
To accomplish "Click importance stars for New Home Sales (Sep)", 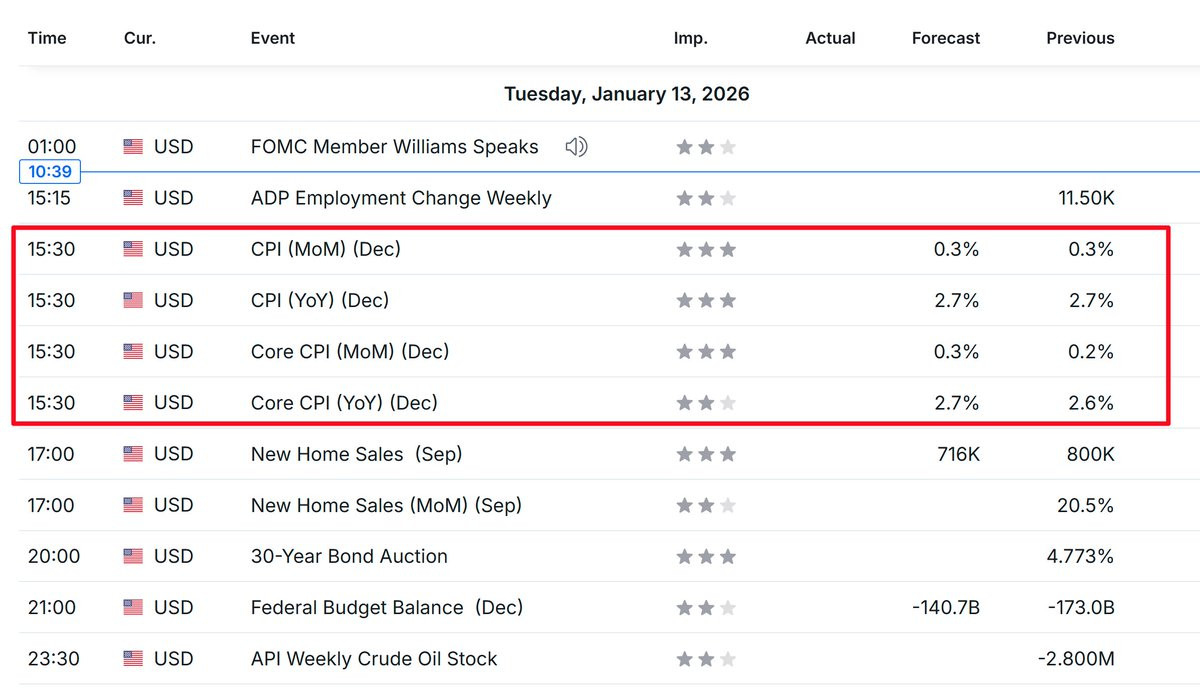I will [x=706, y=454].
